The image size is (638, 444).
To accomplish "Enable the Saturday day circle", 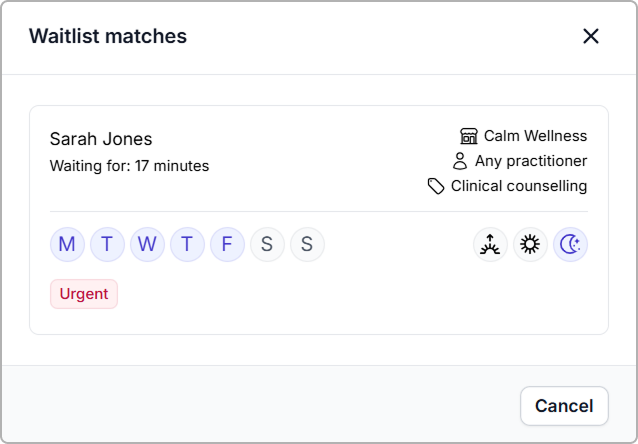I will (267, 244).
